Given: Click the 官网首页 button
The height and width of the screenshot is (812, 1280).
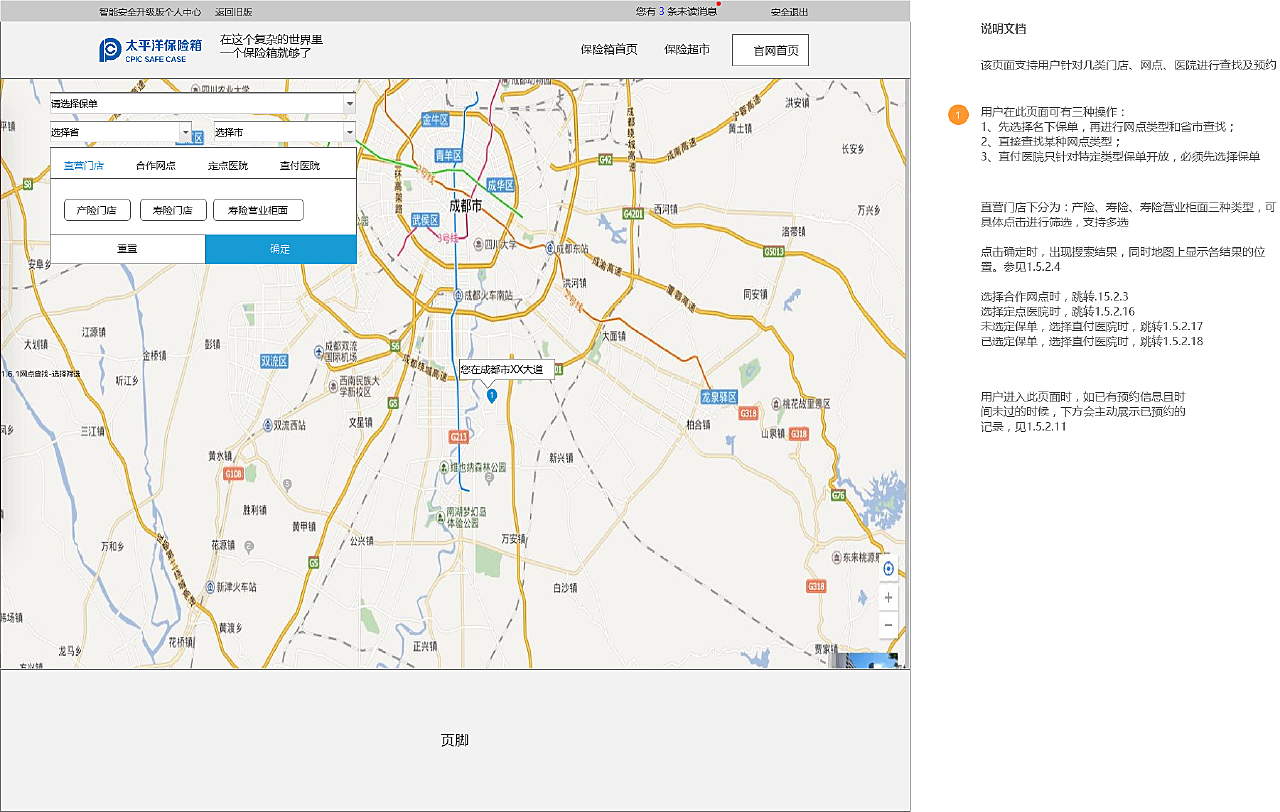Looking at the screenshot, I should point(770,50).
